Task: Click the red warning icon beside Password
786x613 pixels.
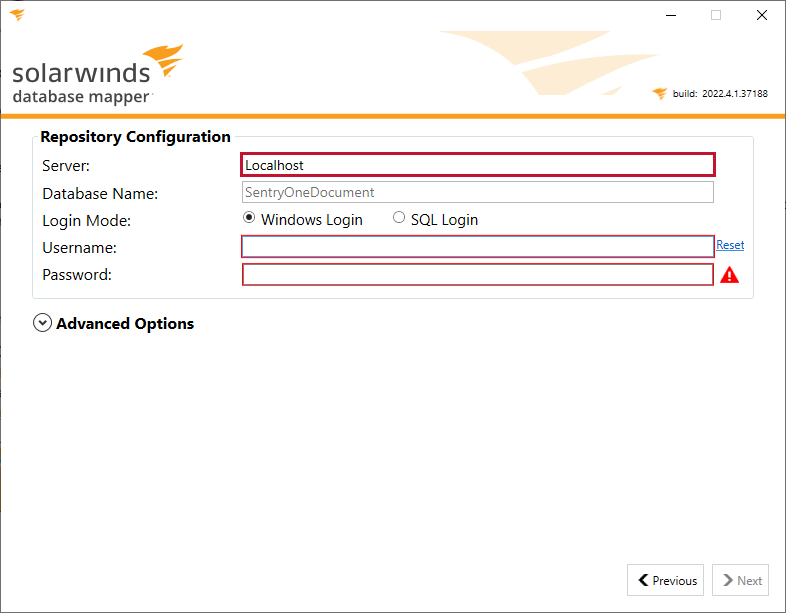Action: click(729, 275)
